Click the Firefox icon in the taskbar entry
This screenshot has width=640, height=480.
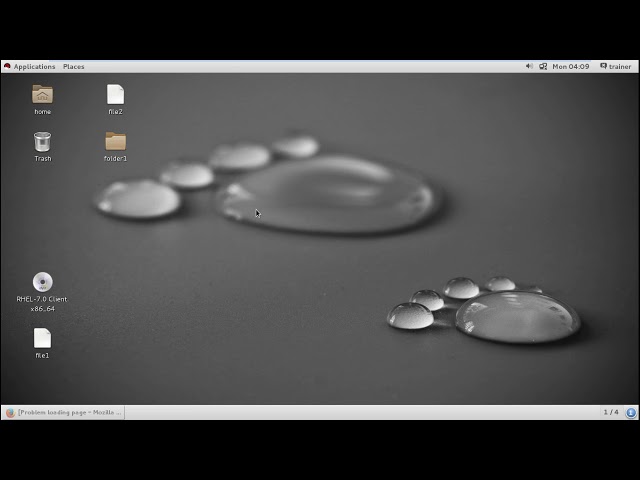tap(10, 412)
